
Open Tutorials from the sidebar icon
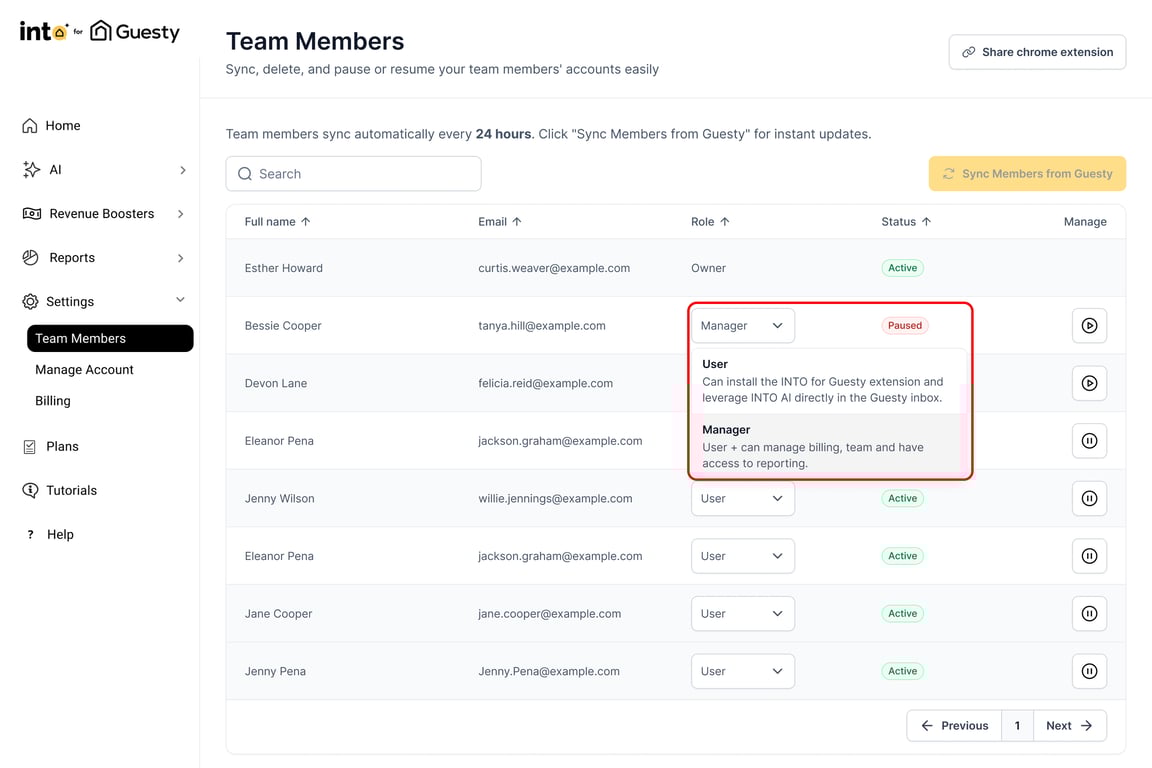[30, 490]
